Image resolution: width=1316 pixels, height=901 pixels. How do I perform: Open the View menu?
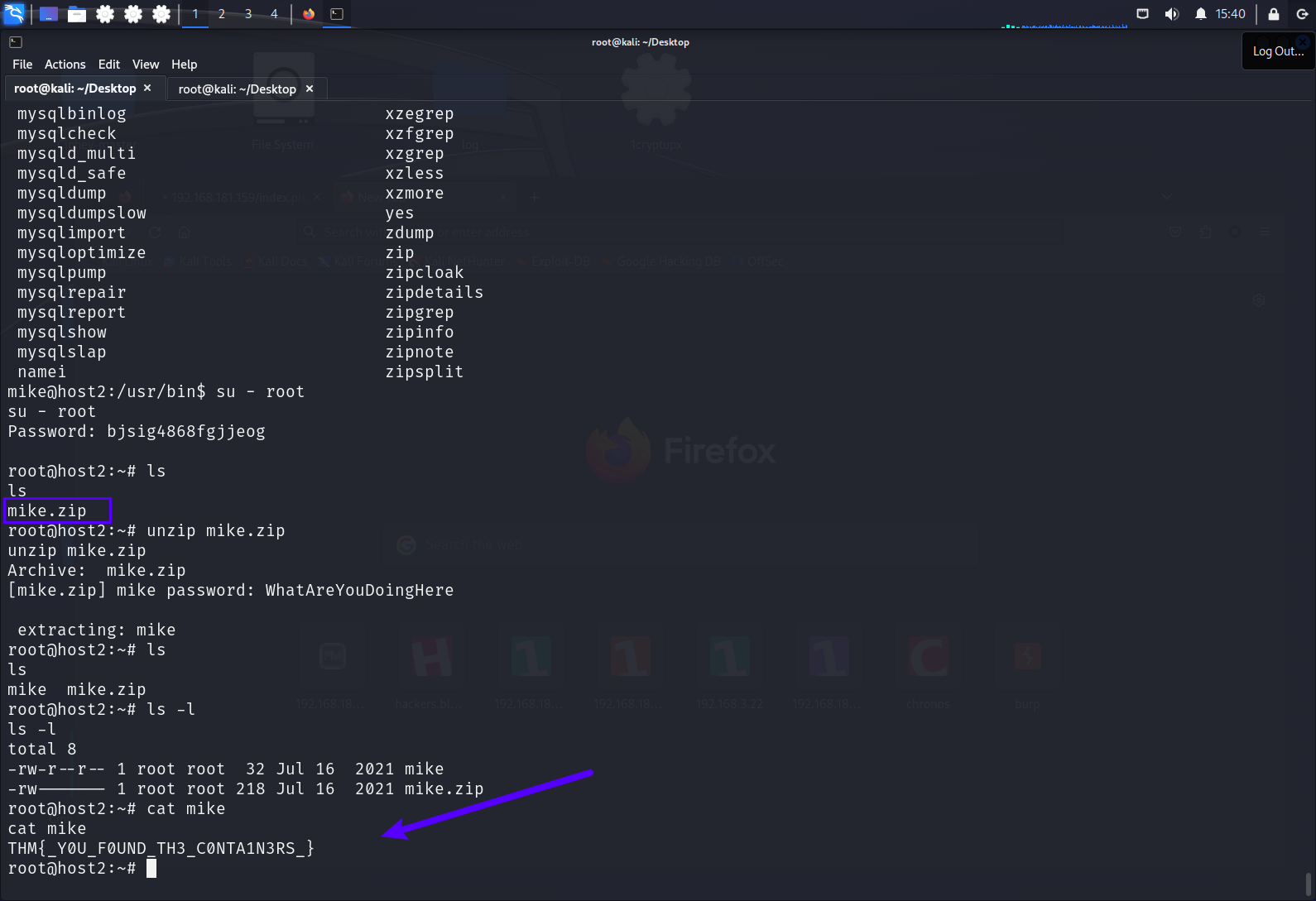tap(146, 65)
